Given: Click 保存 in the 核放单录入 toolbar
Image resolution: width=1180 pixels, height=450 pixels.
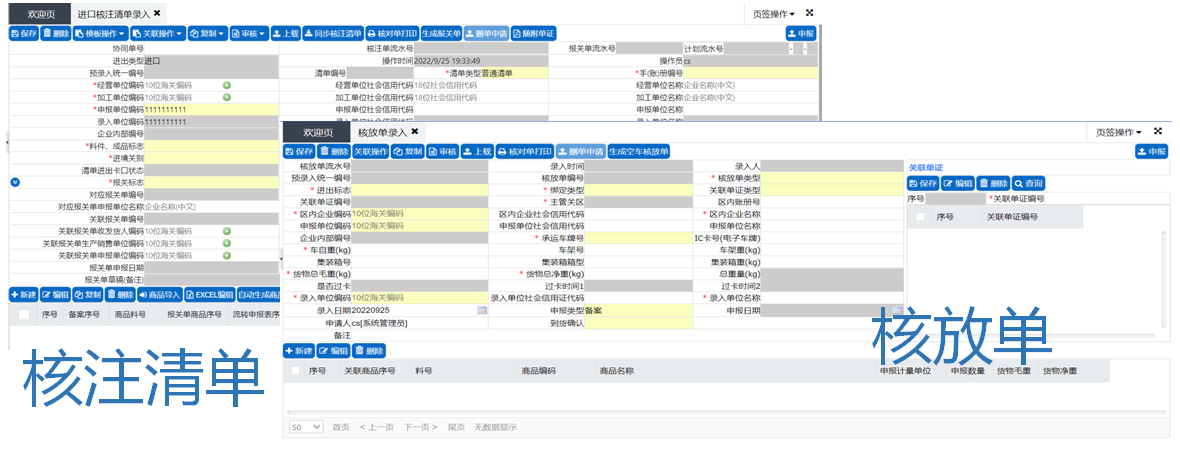Looking at the screenshot, I should pyautogui.click(x=299, y=151).
